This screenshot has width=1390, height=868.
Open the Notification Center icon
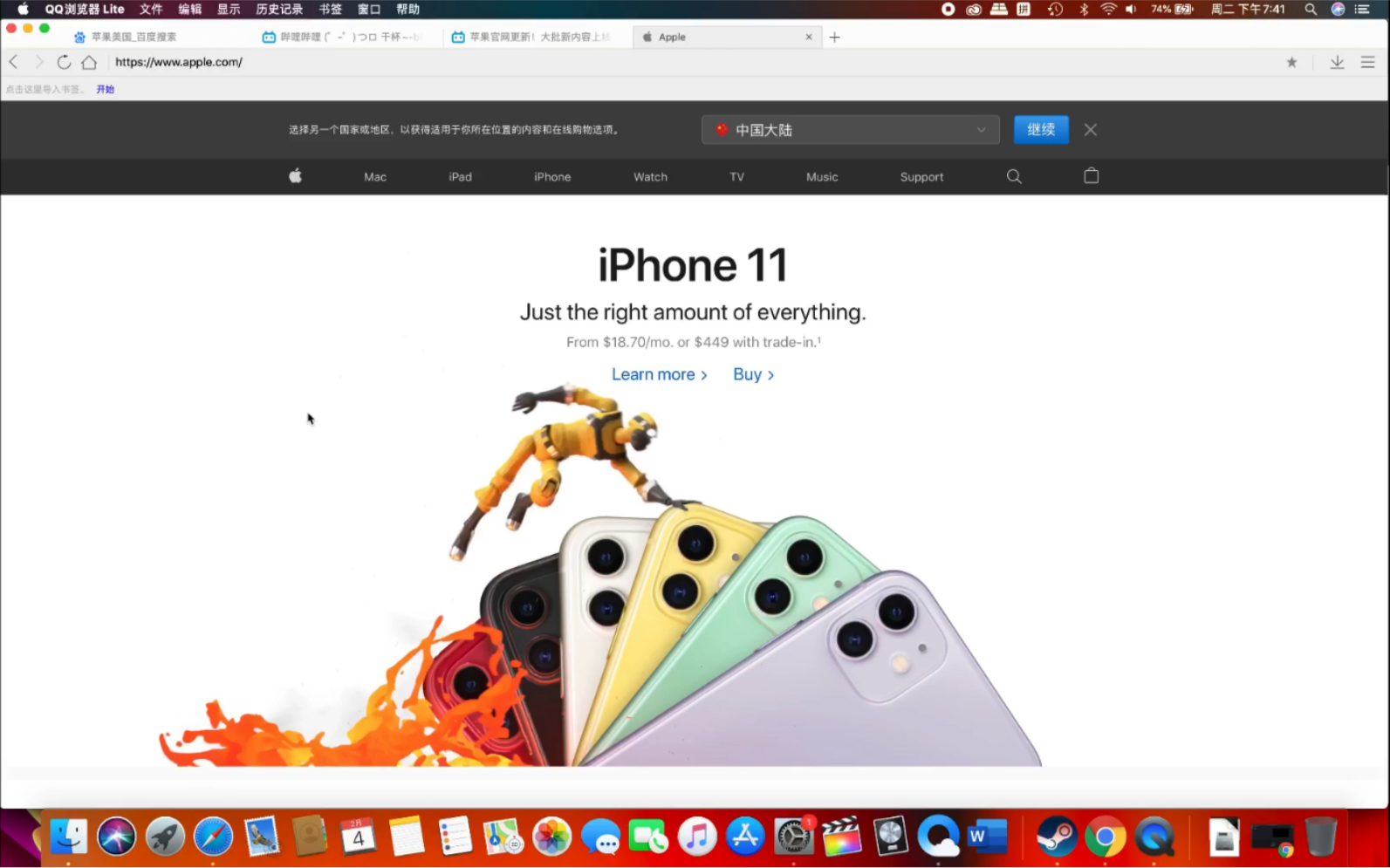pyautogui.click(x=1362, y=9)
